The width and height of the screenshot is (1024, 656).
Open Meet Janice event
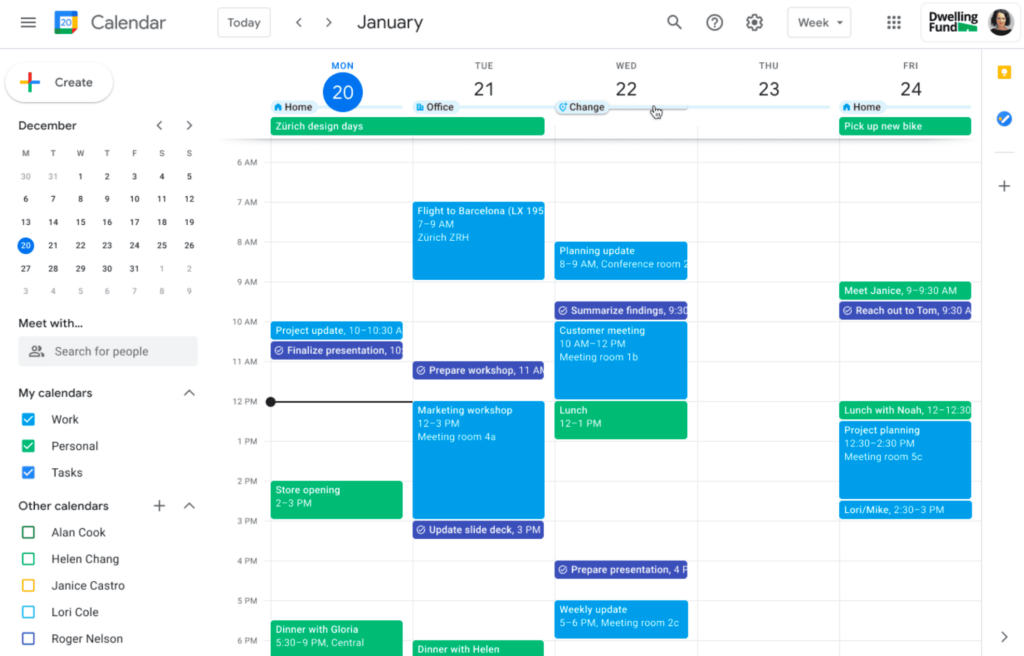(905, 291)
